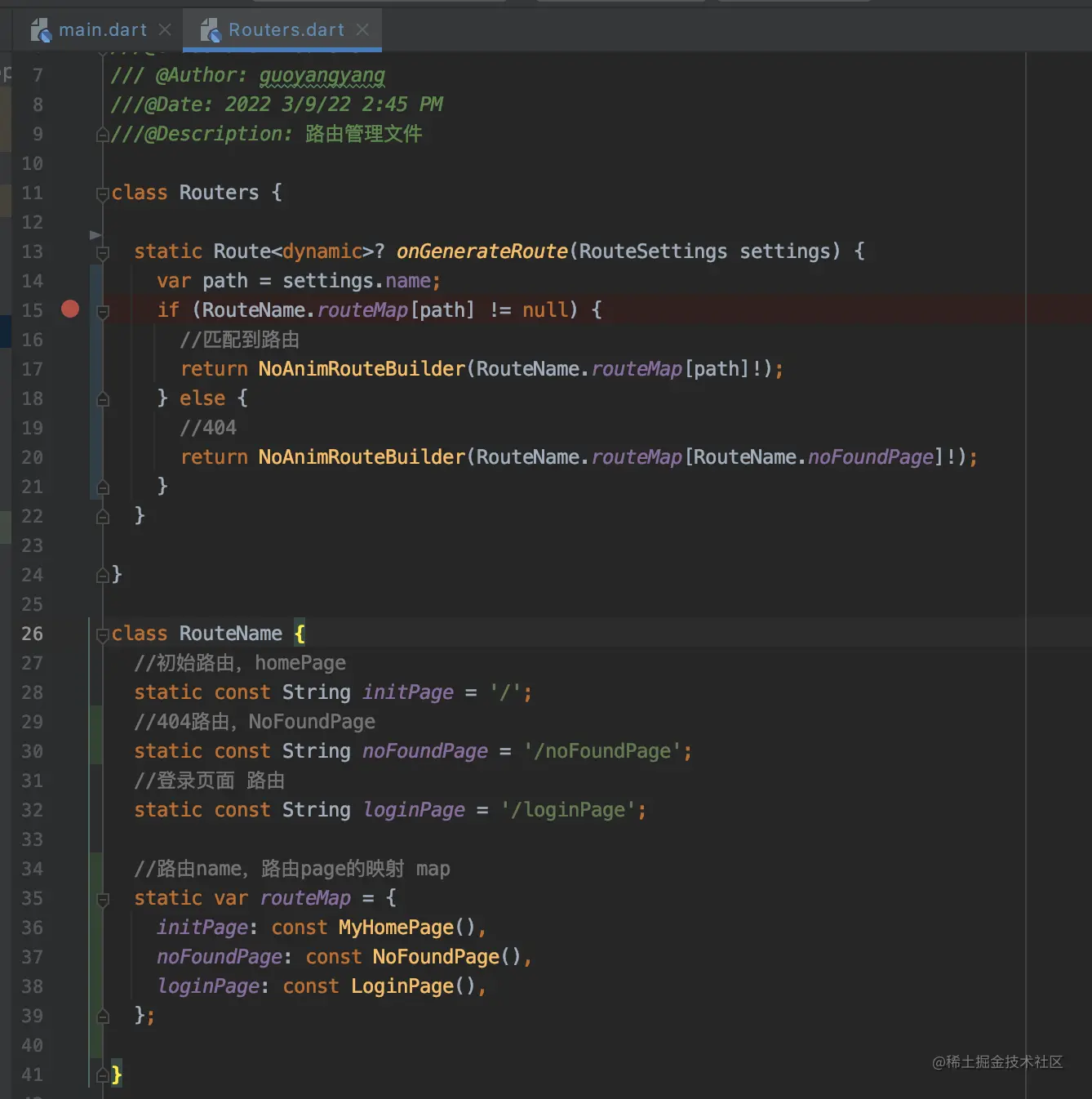Screen dimensions: 1092x1099
Task: Click the onGenerateRoute method name
Action: tap(482, 251)
